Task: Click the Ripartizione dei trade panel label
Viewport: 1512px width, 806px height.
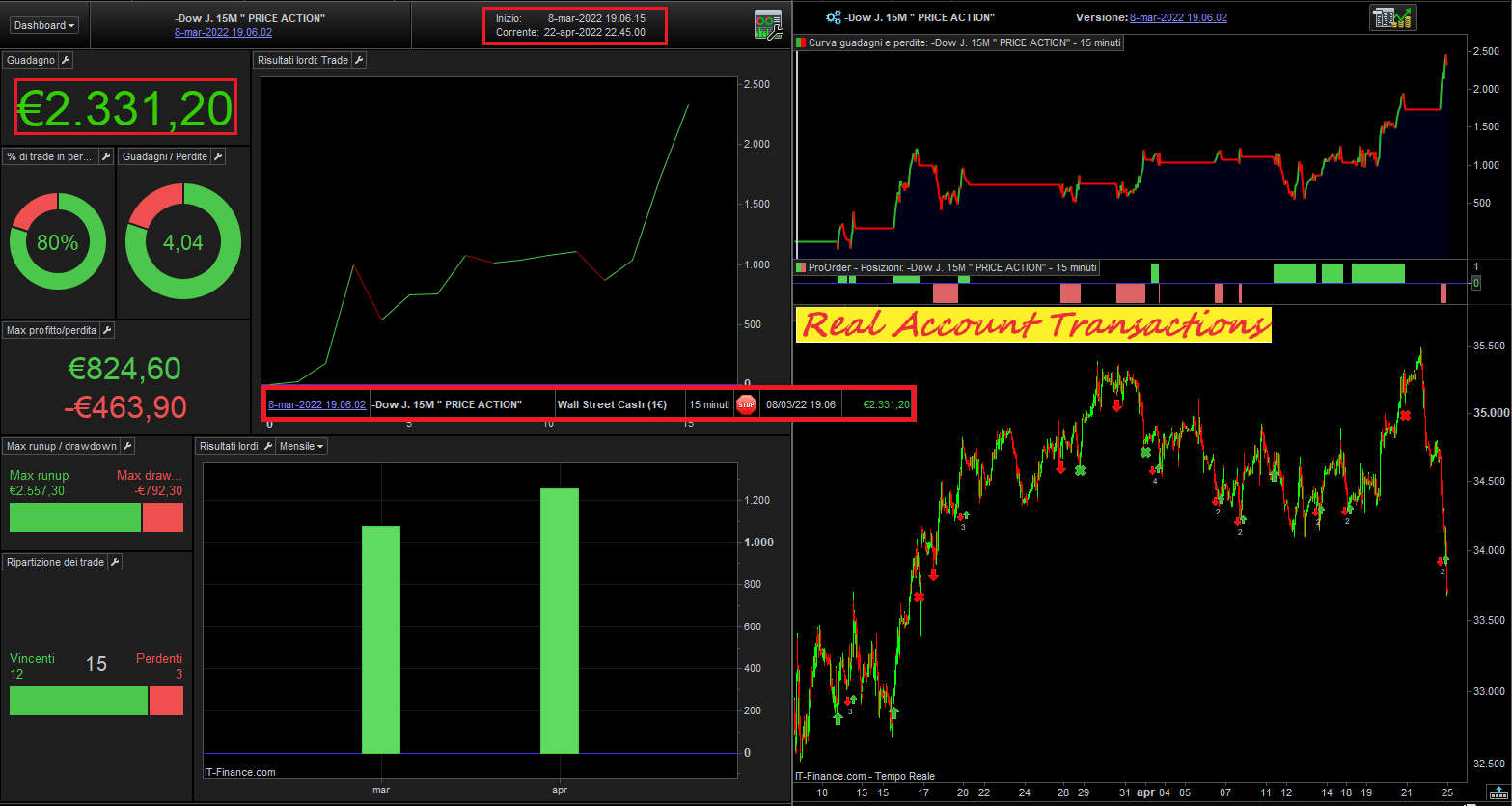Action: pos(55,562)
